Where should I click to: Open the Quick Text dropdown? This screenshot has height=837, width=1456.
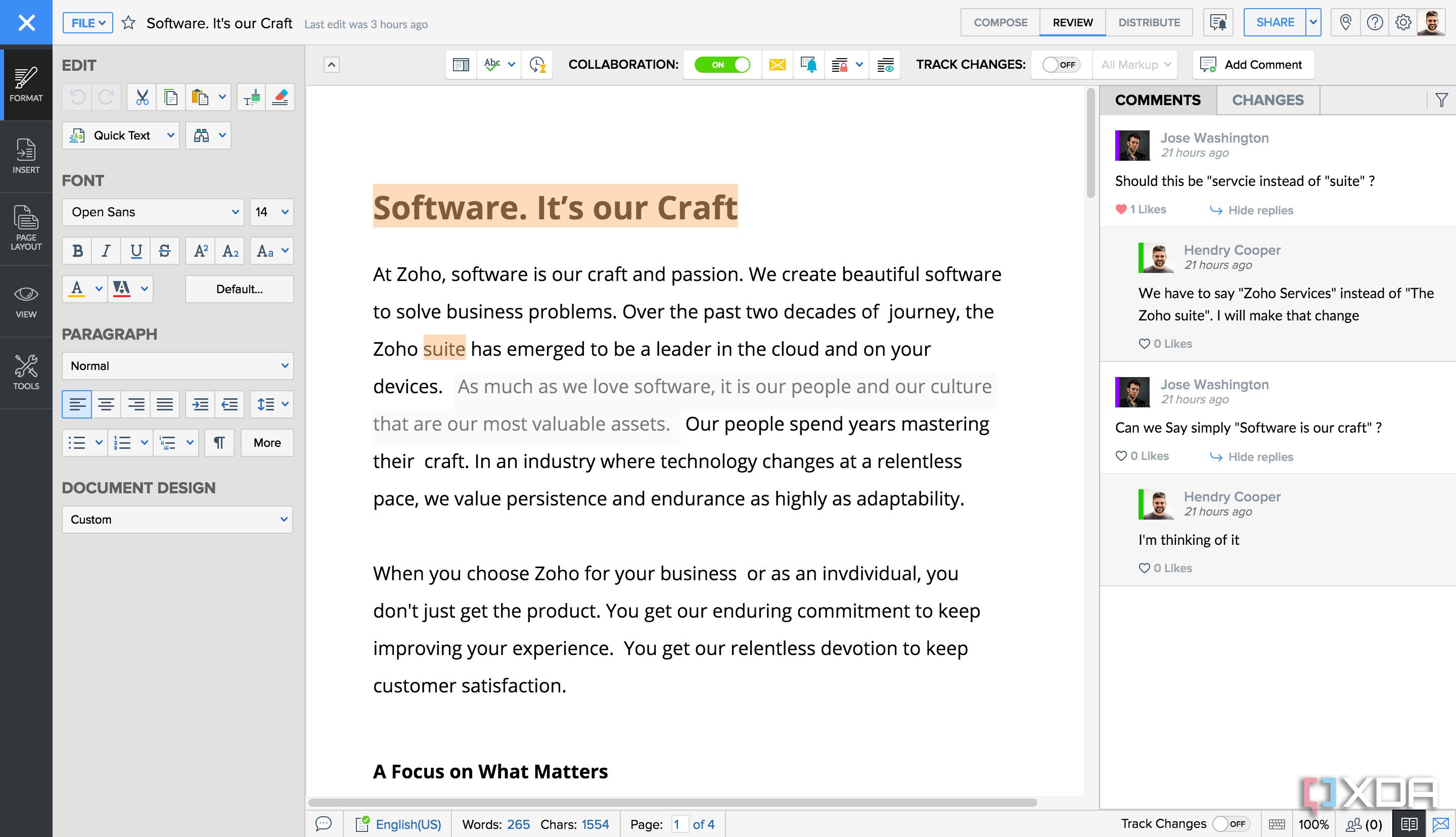click(121, 135)
